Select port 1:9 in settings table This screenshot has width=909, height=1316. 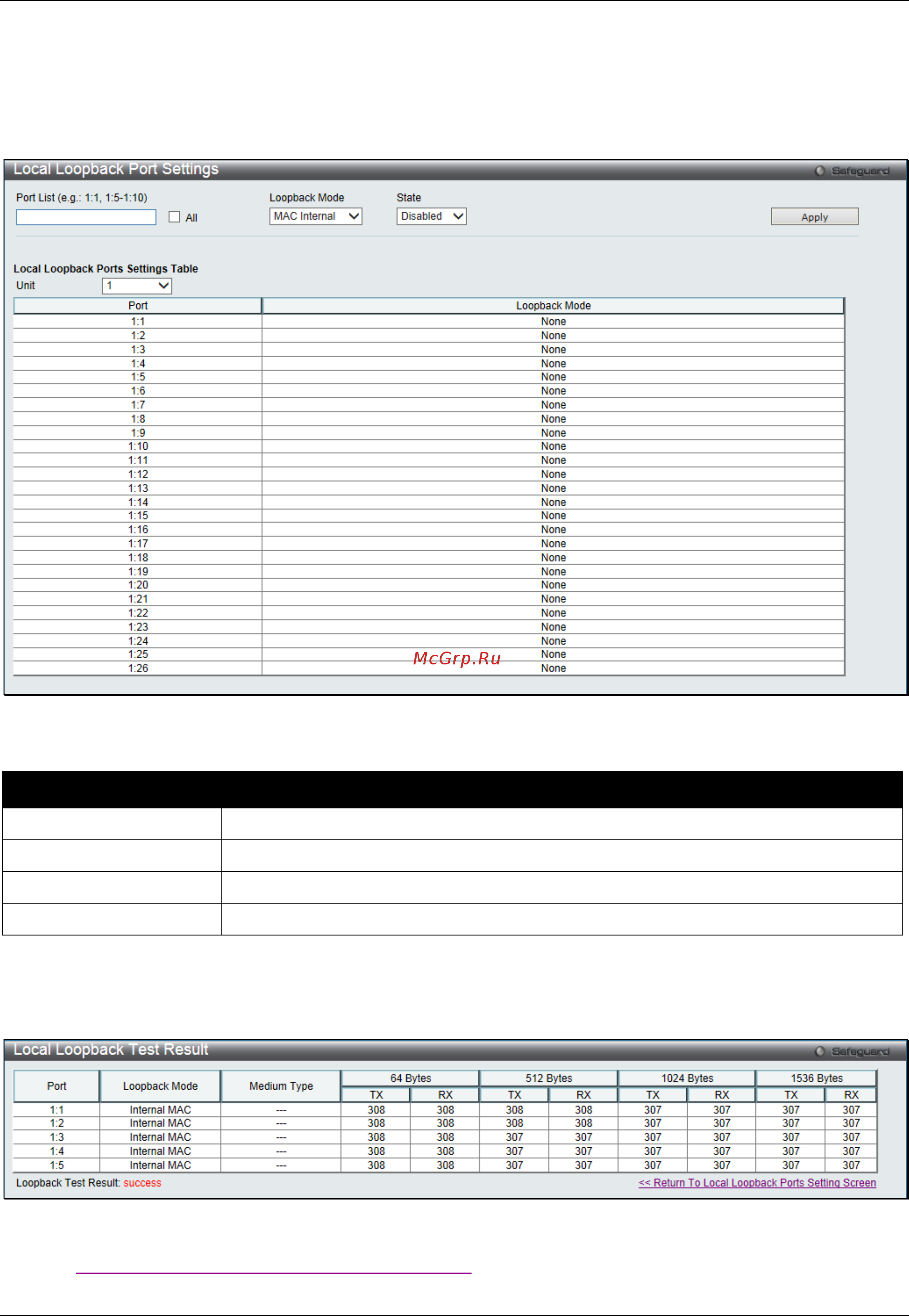tap(138, 433)
